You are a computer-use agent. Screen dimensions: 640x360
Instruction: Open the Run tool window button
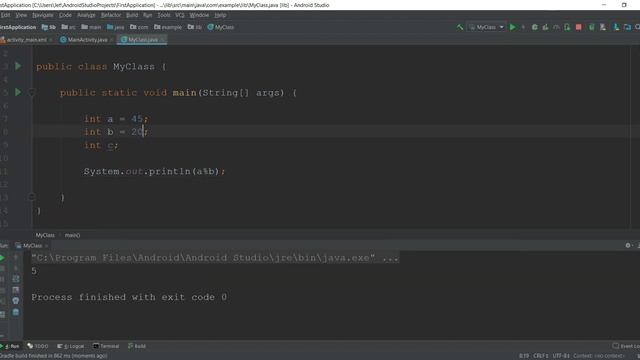coord(11,346)
